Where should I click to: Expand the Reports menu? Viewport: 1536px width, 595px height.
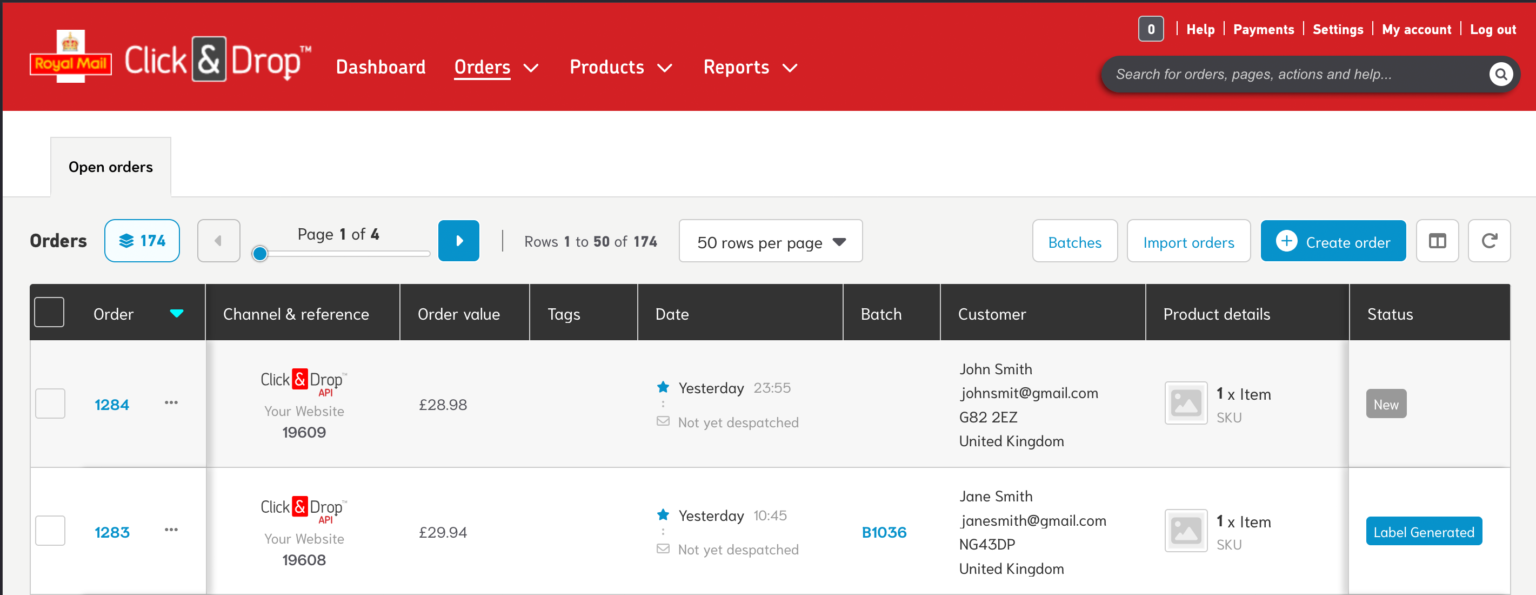[x=750, y=67]
